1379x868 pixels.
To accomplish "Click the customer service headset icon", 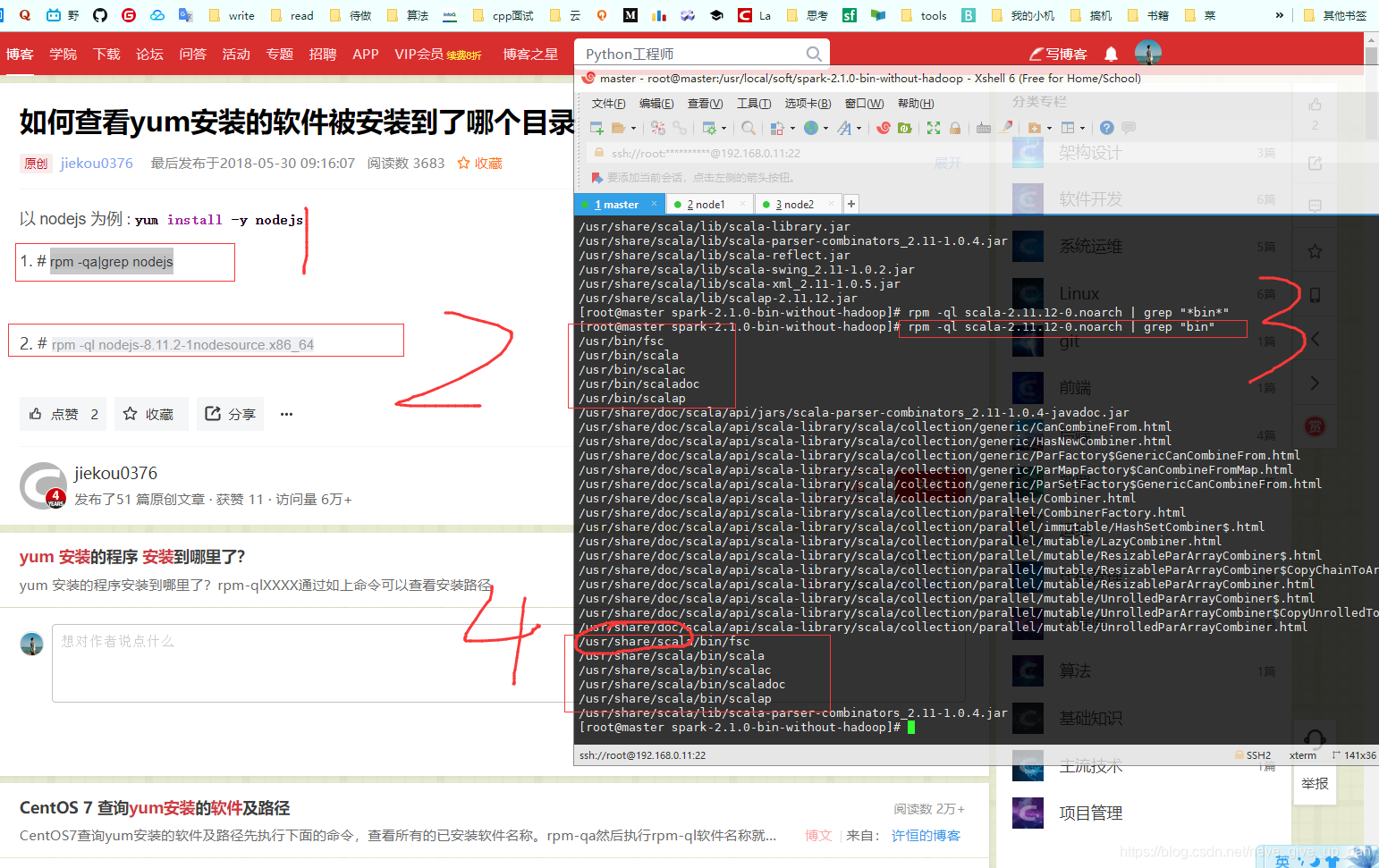I will 1315,738.
